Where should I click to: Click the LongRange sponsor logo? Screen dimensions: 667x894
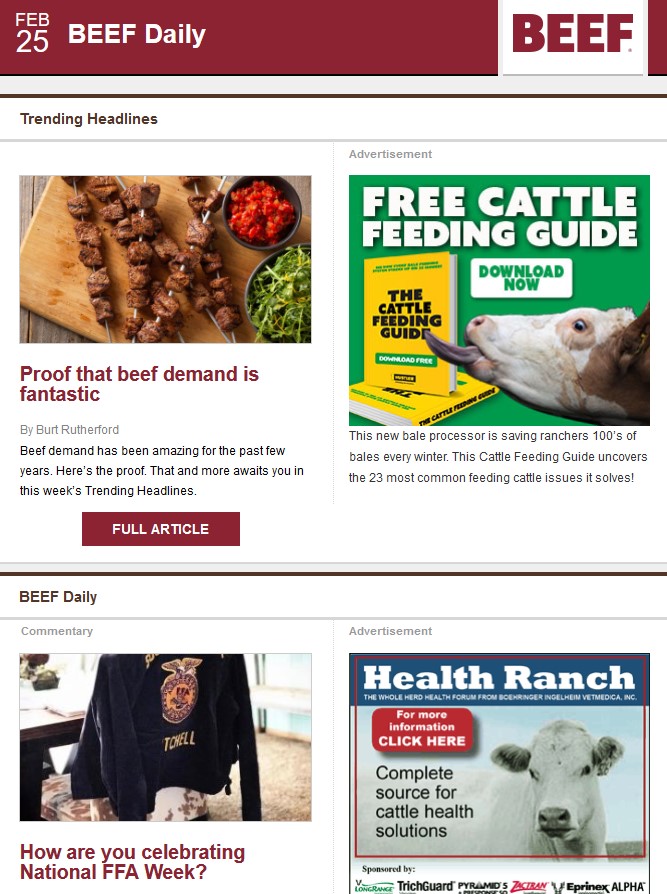tap(373, 887)
